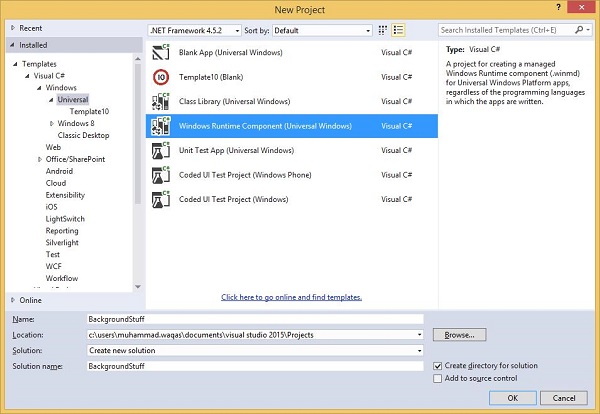Click the Browse button
The image size is (600, 414).
tap(460, 335)
